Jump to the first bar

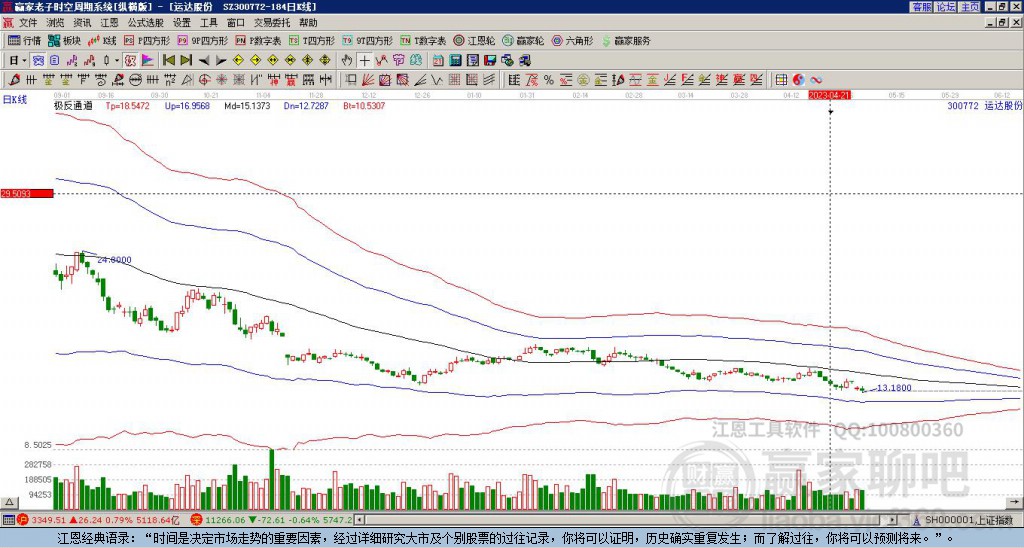point(168,61)
